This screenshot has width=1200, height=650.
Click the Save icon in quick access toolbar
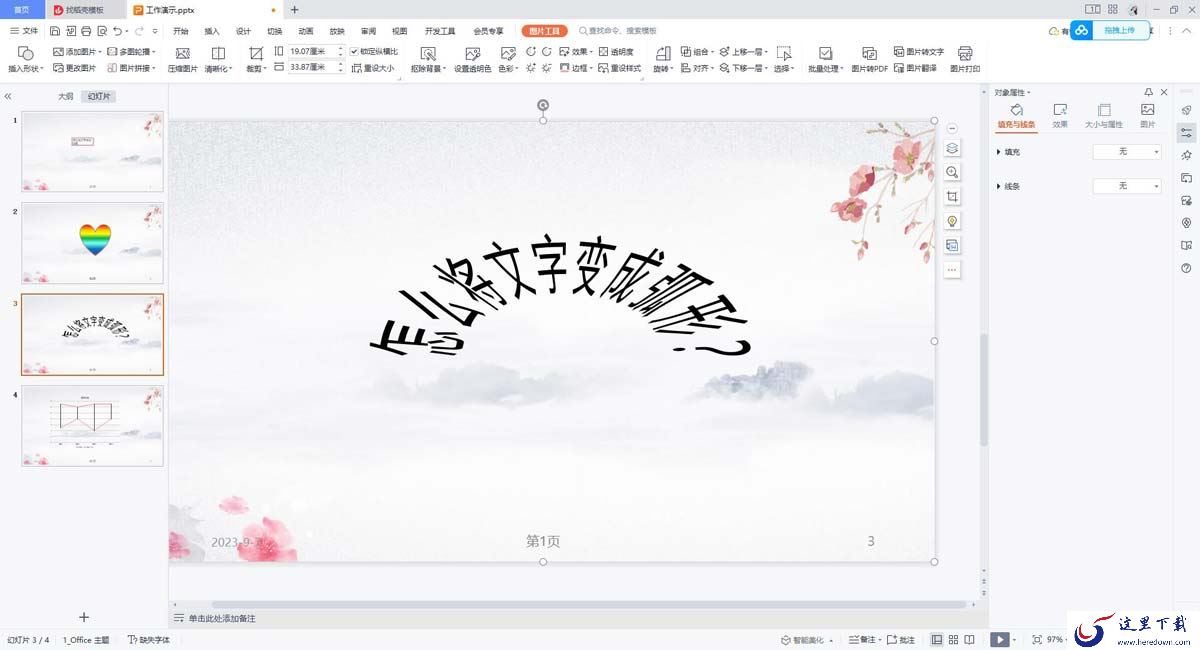tap(55, 31)
